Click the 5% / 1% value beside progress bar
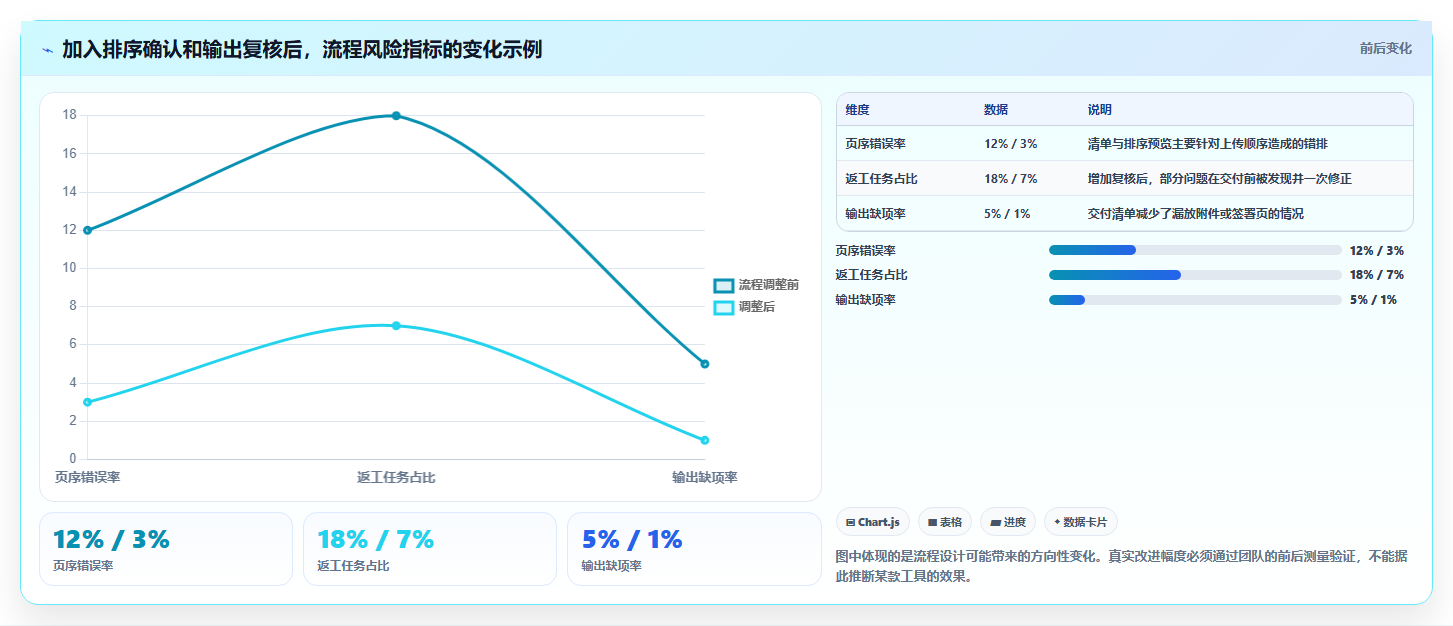This screenshot has width=1453, height=626. tap(1373, 300)
